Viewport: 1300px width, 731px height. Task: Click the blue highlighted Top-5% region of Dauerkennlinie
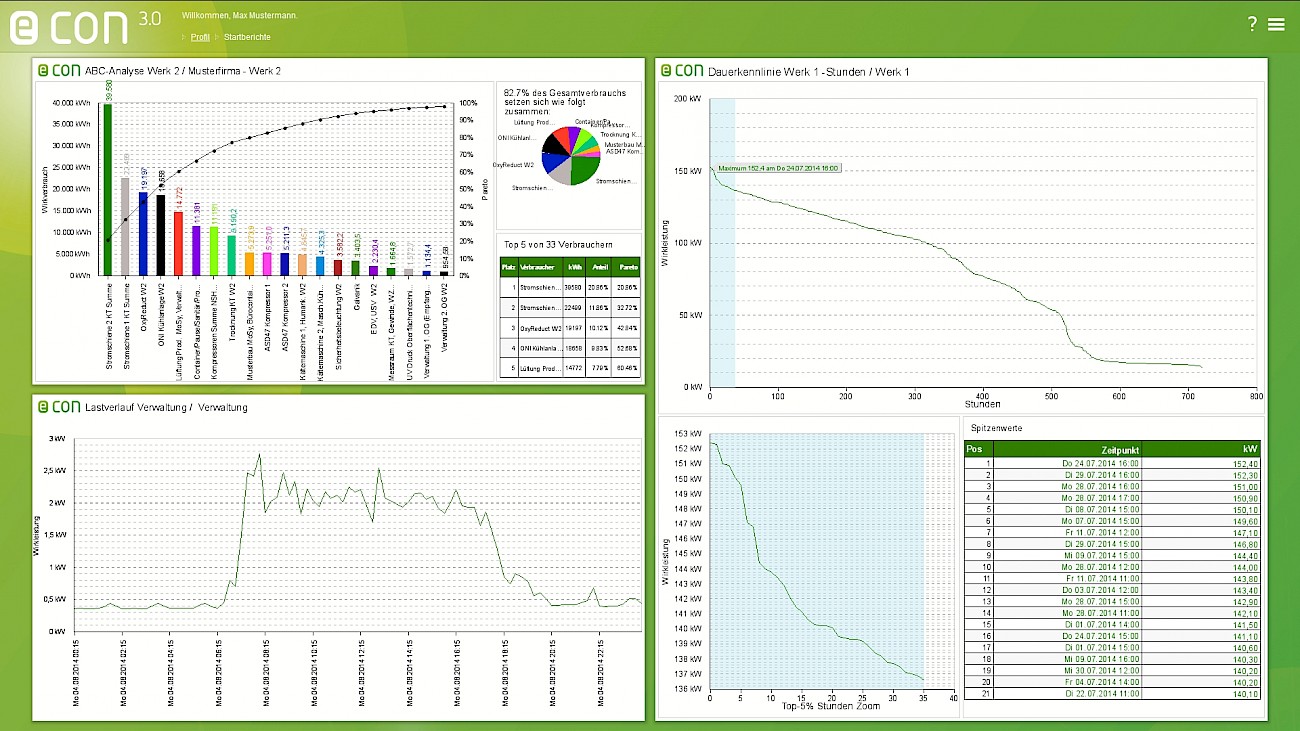(722, 242)
